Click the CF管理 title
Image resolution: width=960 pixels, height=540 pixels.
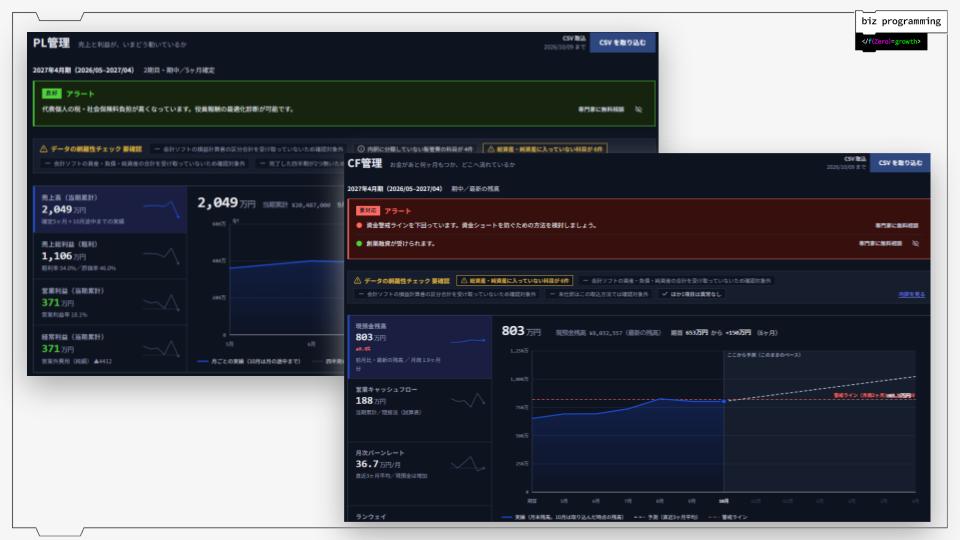click(365, 163)
